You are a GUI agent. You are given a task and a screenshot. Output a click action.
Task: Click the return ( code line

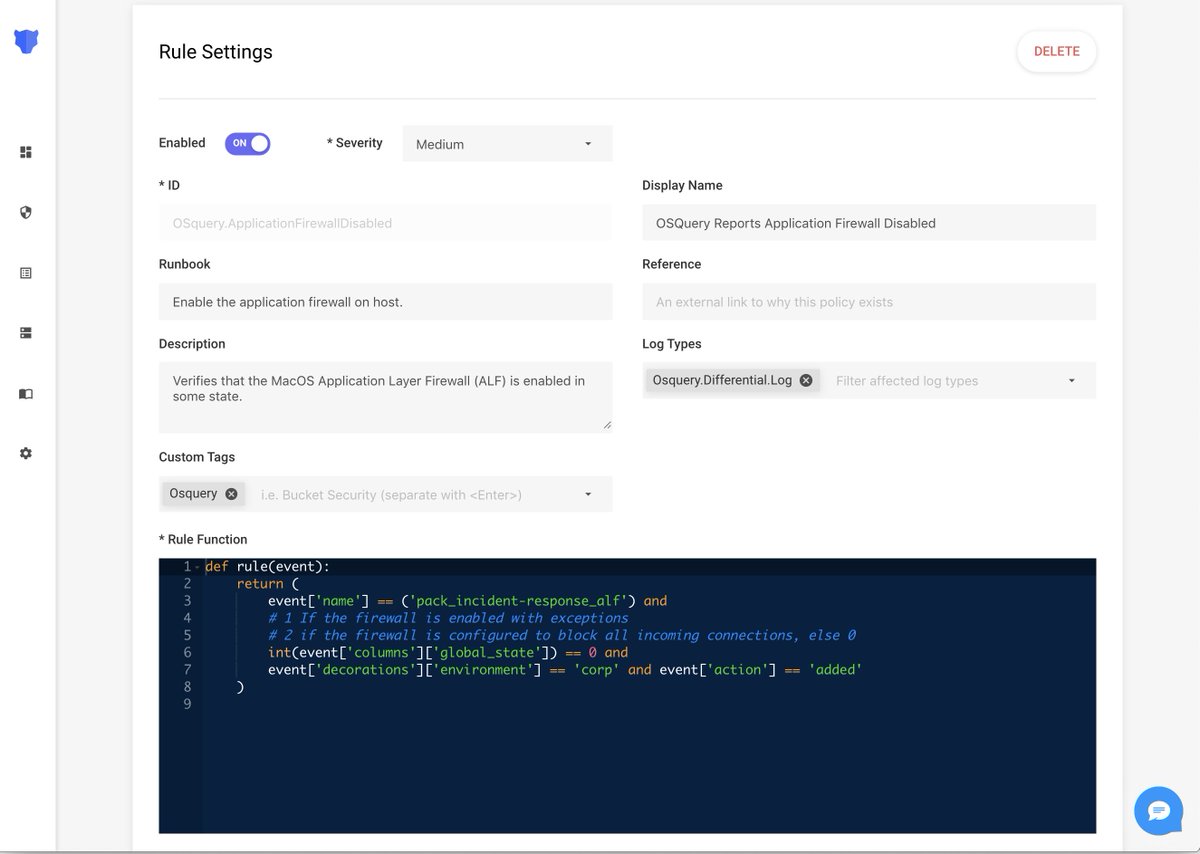[268, 584]
